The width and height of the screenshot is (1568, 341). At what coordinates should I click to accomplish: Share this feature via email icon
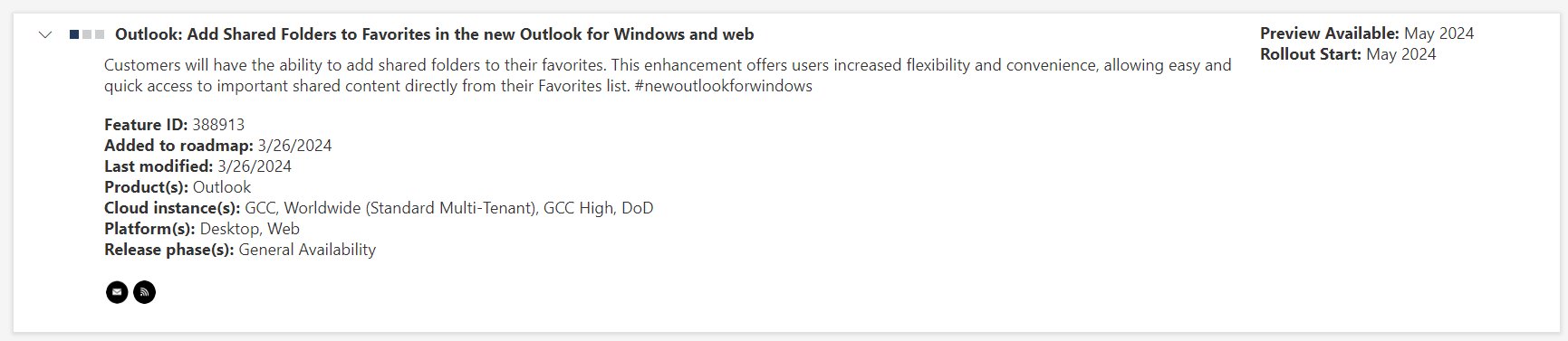pyautogui.click(x=117, y=292)
